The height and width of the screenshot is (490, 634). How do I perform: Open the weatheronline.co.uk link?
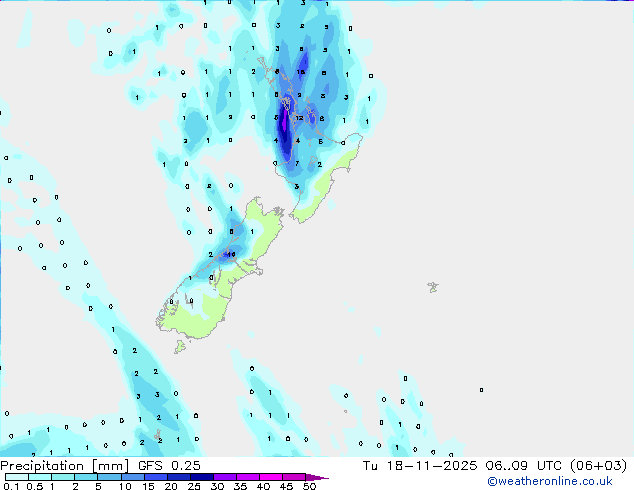pos(549,481)
